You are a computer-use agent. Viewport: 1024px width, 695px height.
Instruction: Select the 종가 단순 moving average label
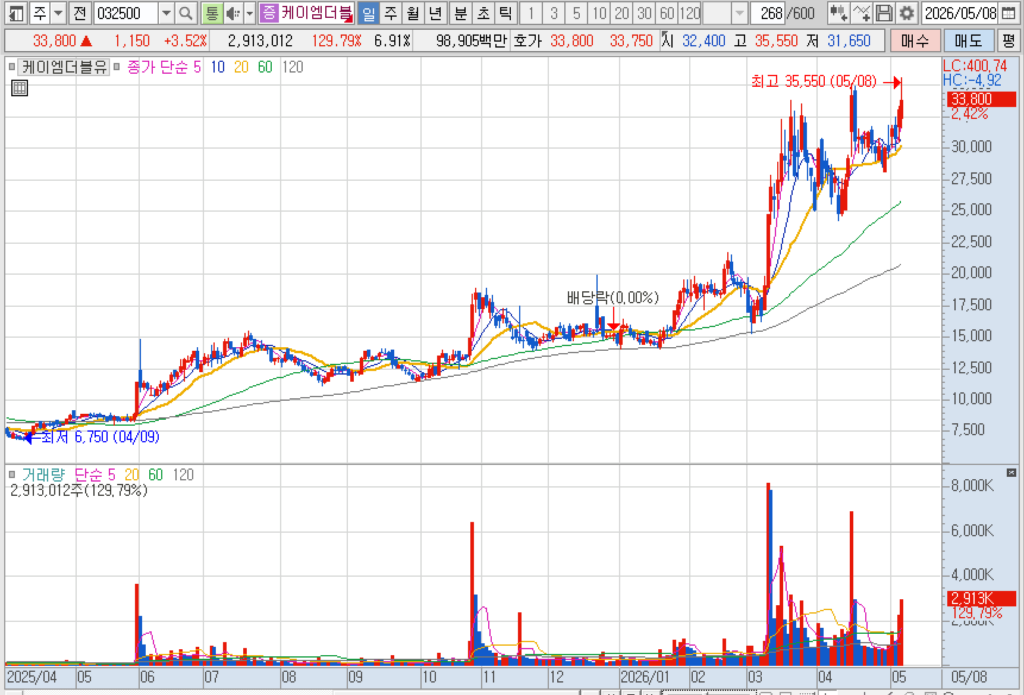click(x=158, y=67)
